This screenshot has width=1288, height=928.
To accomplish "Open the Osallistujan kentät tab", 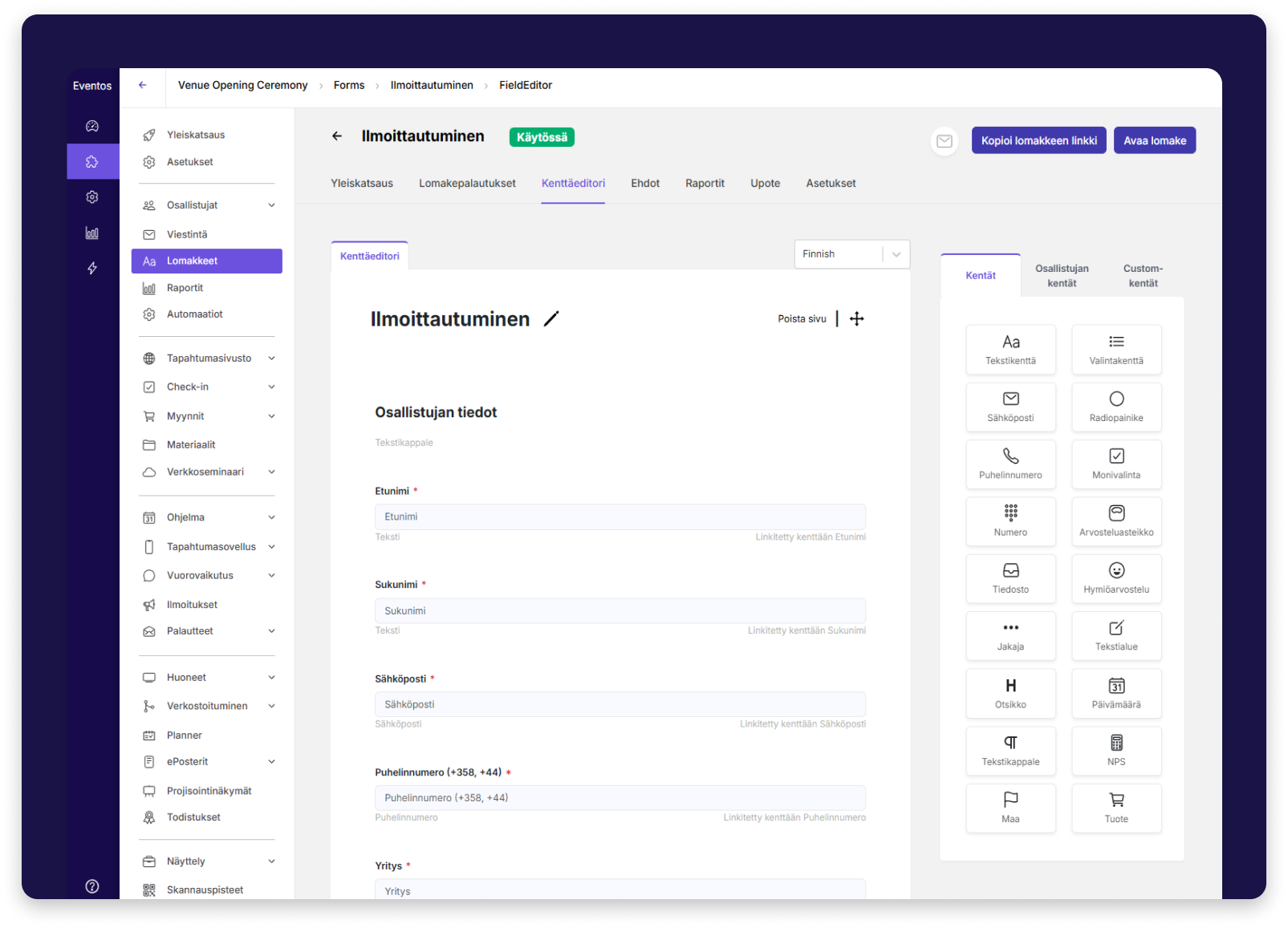I will coord(1061,275).
